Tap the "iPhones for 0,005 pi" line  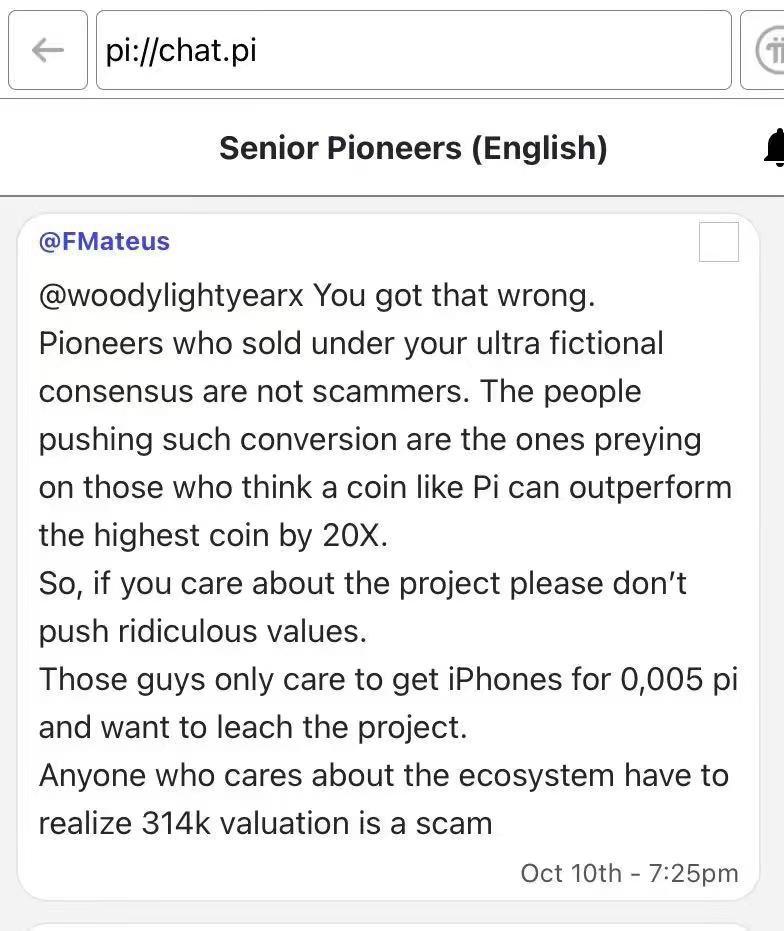click(x=388, y=680)
